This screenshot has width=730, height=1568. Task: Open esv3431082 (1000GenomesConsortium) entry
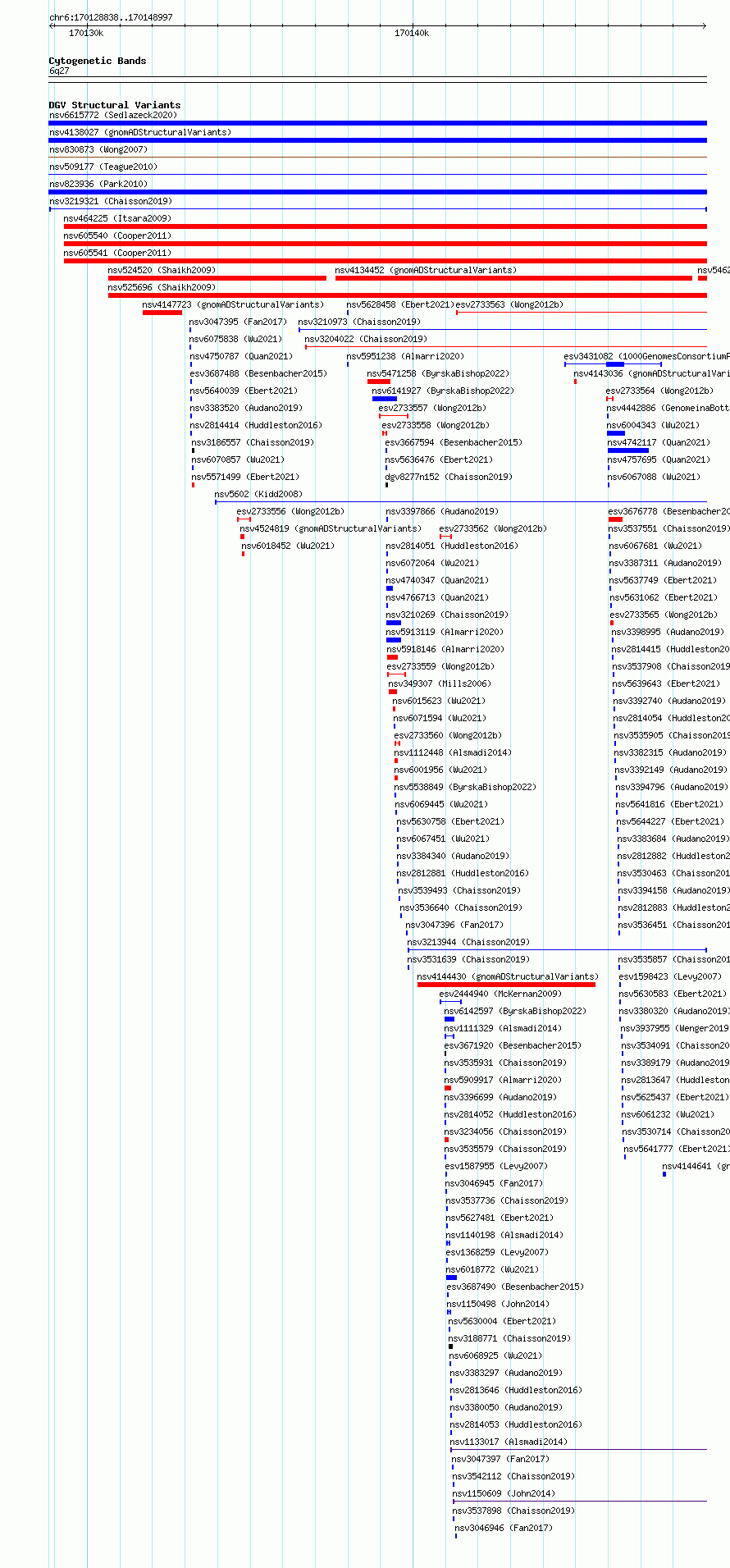[x=646, y=356]
